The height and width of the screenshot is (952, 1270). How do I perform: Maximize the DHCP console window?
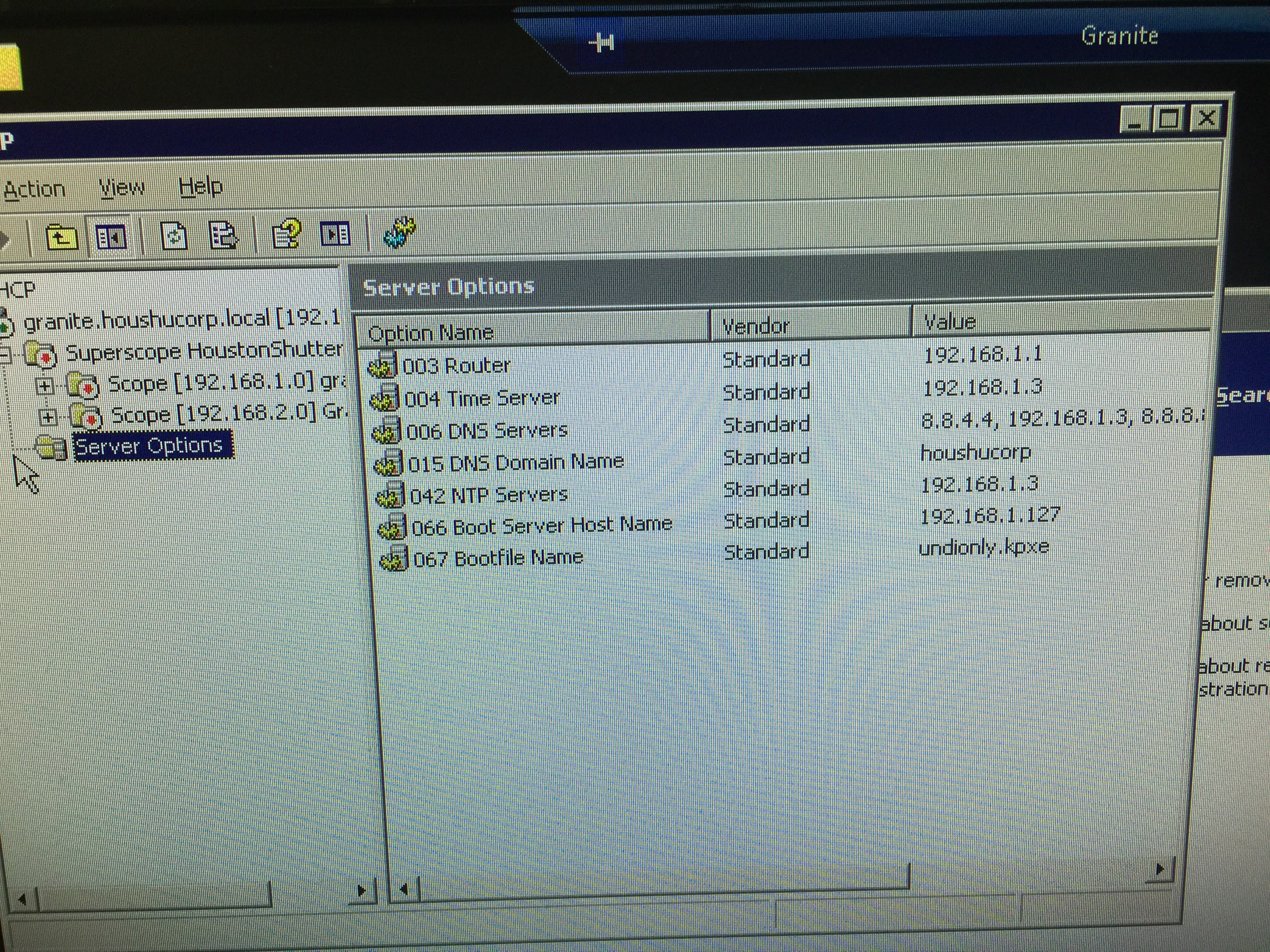click(x=1169, y=119)
